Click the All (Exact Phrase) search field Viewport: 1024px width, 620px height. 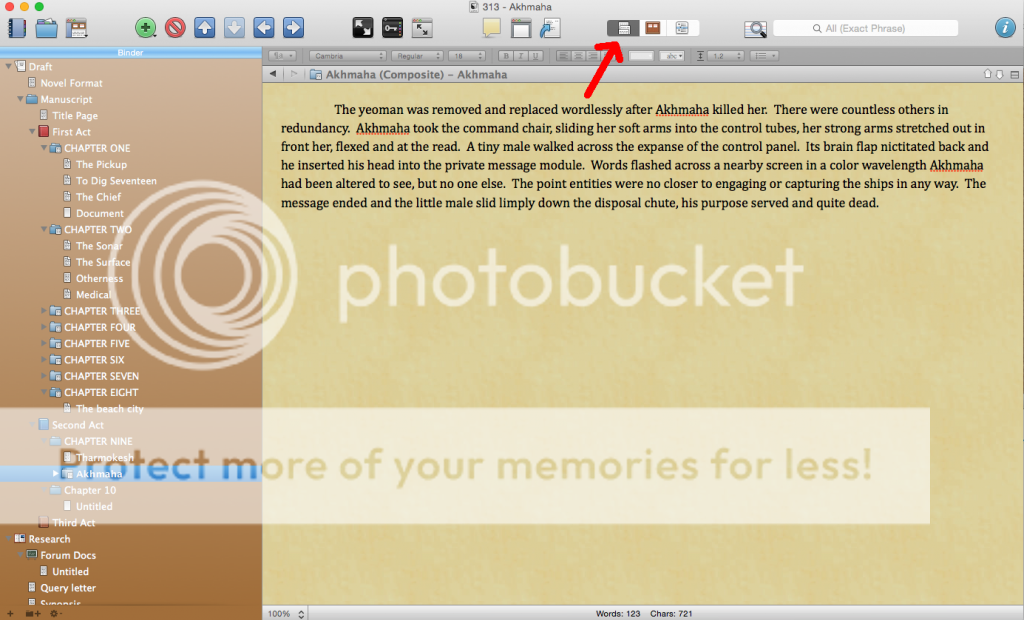(x=865, y=28)
